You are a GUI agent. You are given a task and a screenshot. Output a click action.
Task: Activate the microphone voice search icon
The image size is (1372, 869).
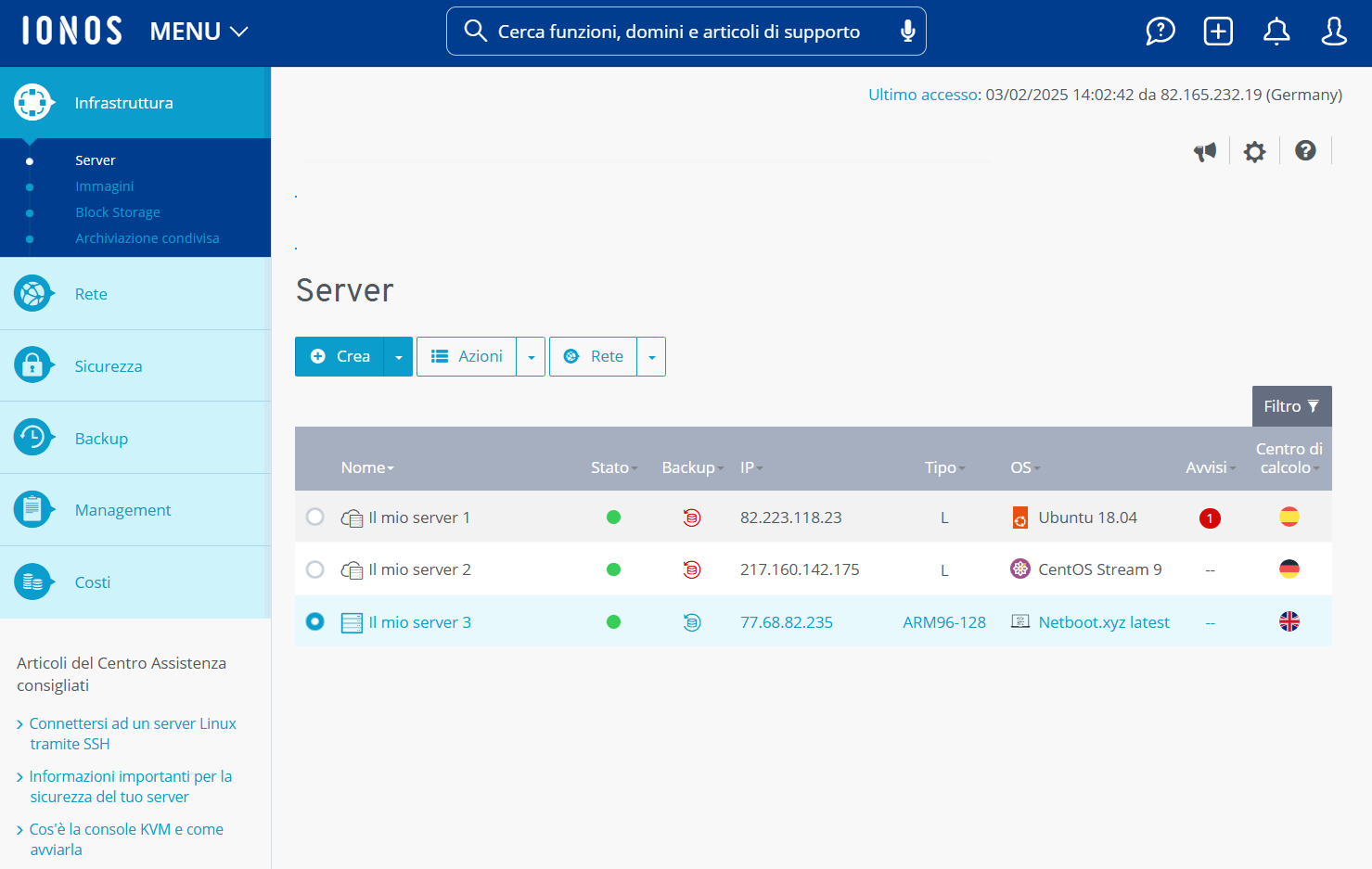[x=907, y=32]
